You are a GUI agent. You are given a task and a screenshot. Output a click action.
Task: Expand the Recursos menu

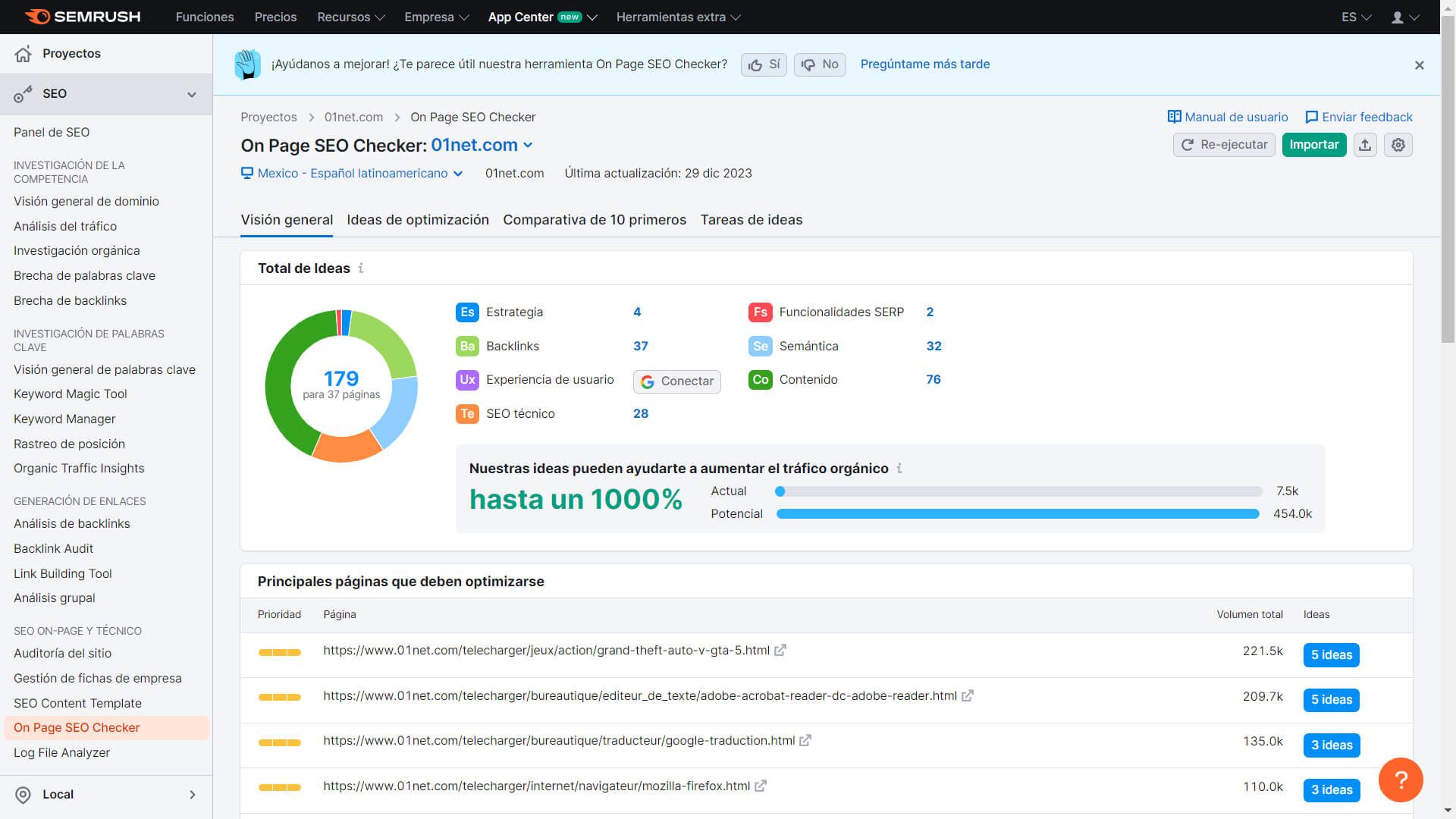[351, 17]
